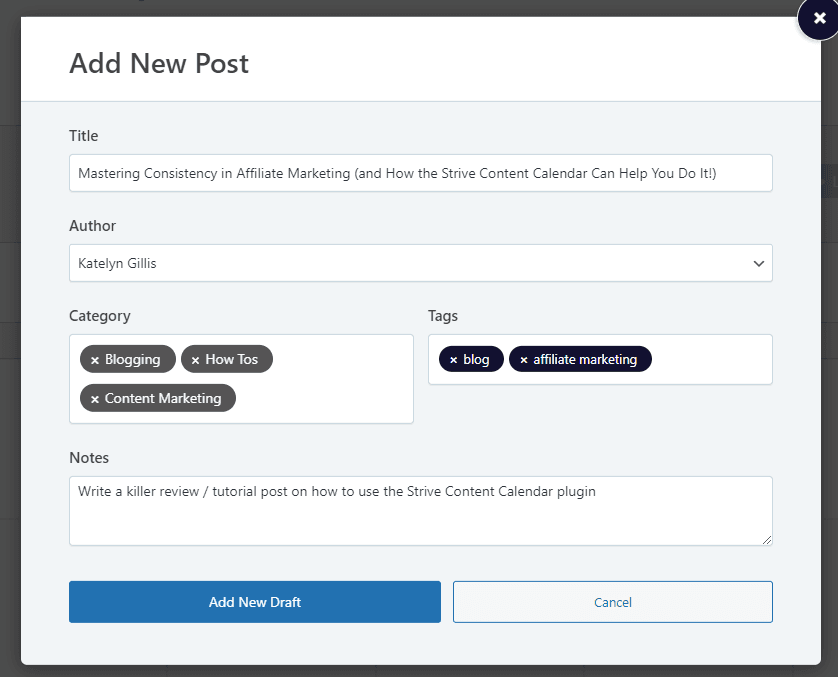Cancel creating the new post
Viewport: 838px width, 677px height.
[612, 602]
